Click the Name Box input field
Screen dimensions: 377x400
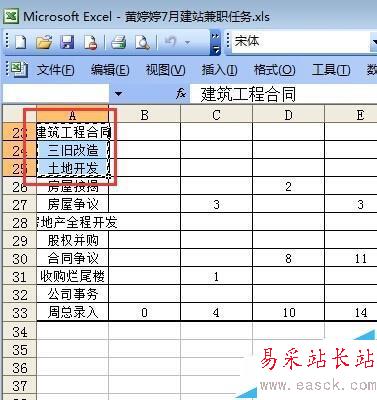tap(56, 94)
